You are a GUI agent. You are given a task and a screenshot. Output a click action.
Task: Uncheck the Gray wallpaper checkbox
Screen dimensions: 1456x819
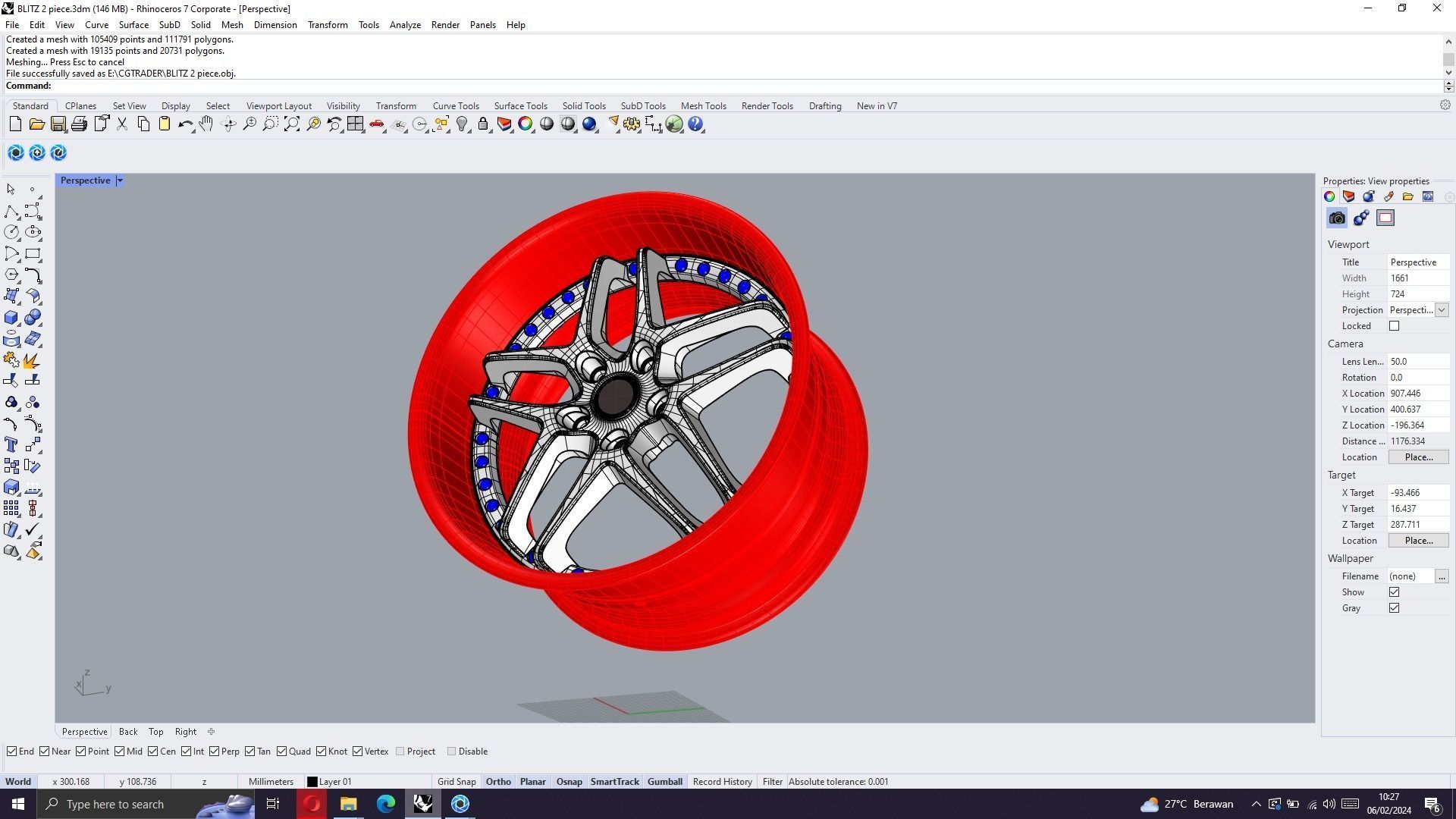(x=1394, y=608)
